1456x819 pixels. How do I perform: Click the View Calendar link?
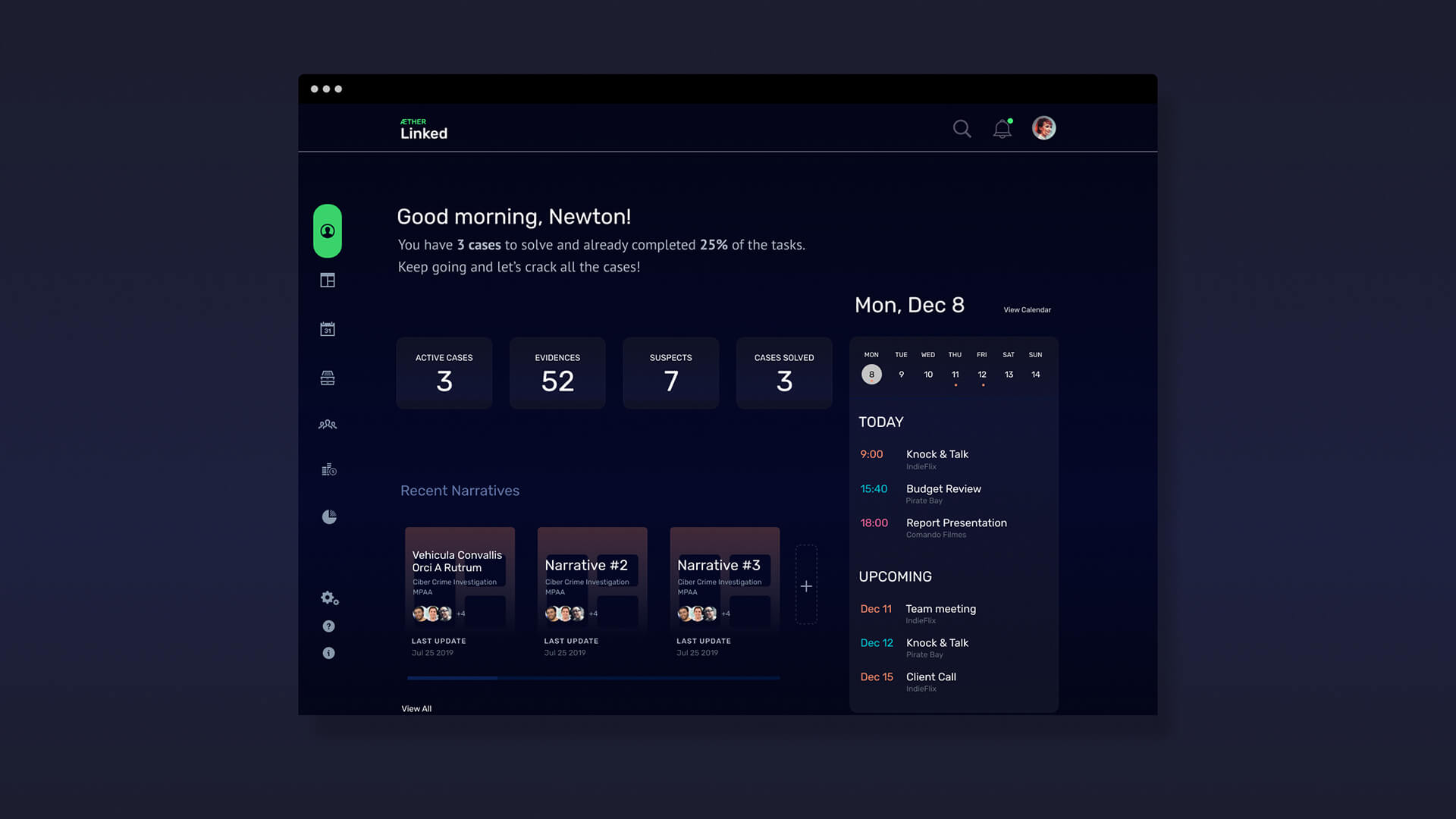1027,310
